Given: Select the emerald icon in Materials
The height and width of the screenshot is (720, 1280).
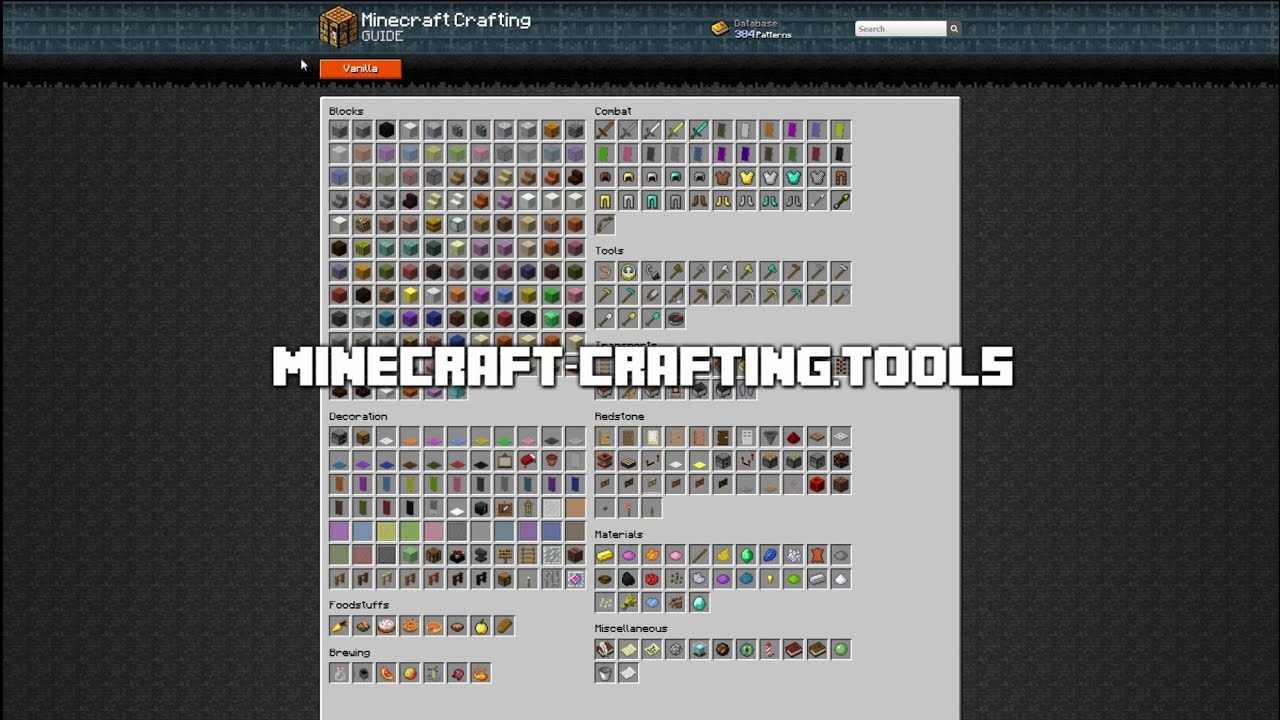Looking at the screenshot, I should pos(746,555).
